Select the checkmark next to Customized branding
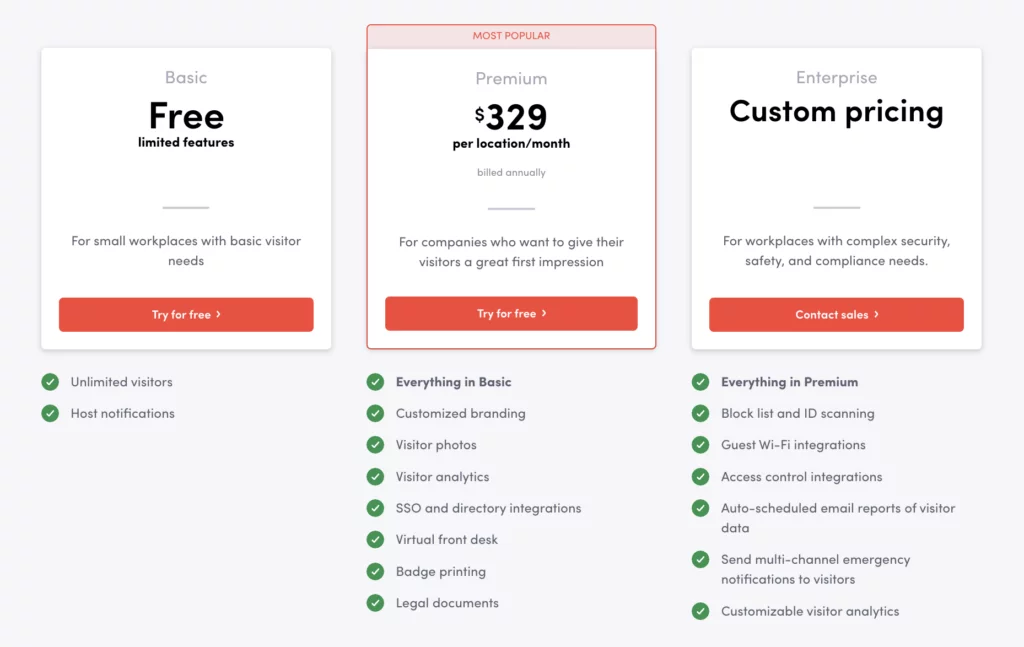Screen dimensions: 1024x647 pyautogui.click(x=375, y=413)
